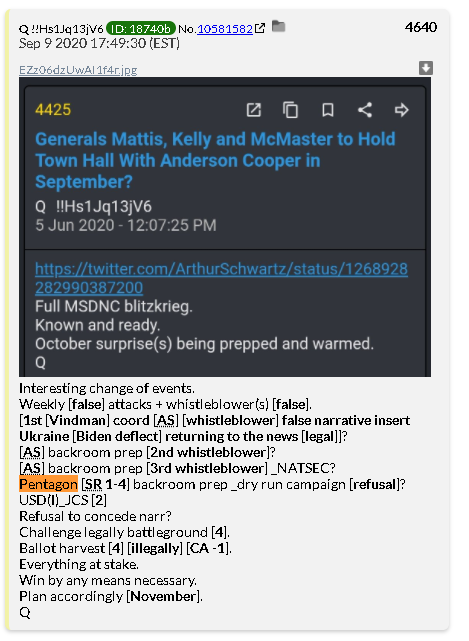Click the underlined AS abbreviation after Vindman coord
This screenshot has width=469, height=641.
(x=166, y=421)
